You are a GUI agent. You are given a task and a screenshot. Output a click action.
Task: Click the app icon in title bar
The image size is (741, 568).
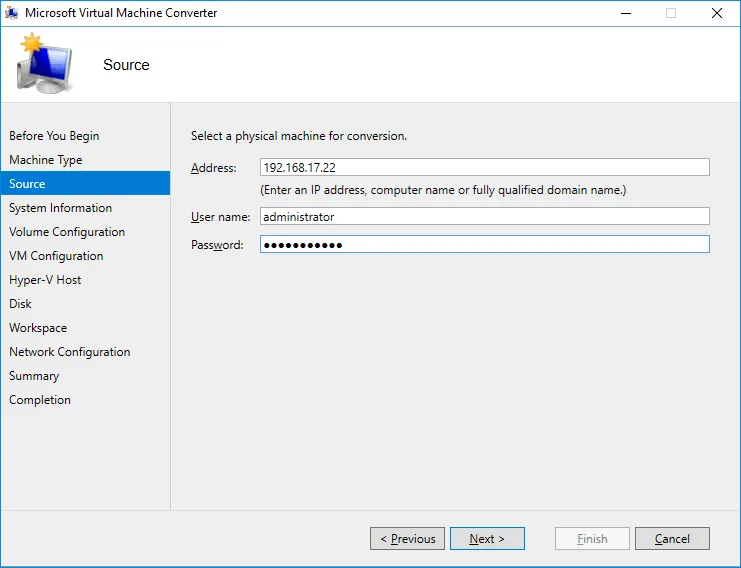coord(12,13)
